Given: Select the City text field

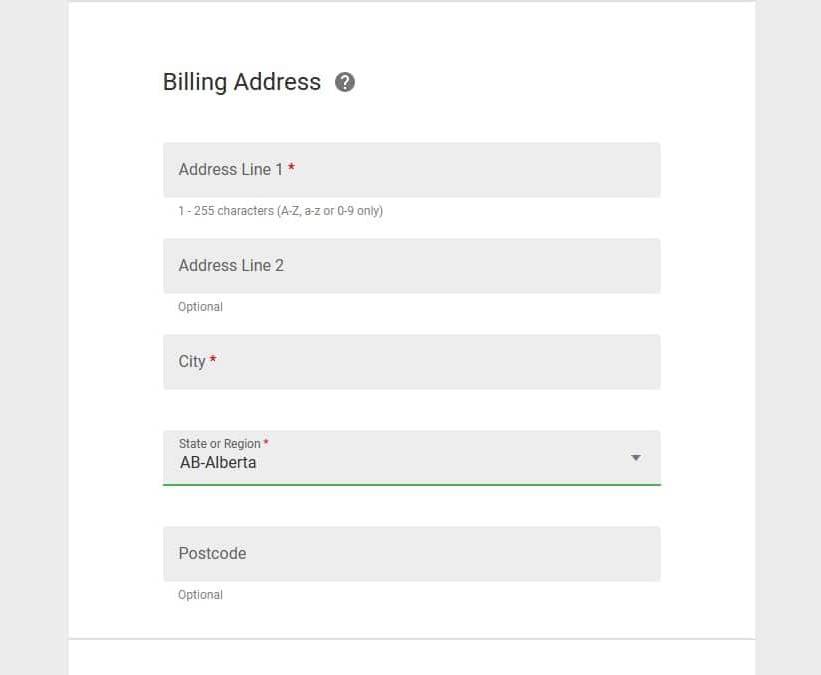Looking at the screenshot, I should point(412,362).
